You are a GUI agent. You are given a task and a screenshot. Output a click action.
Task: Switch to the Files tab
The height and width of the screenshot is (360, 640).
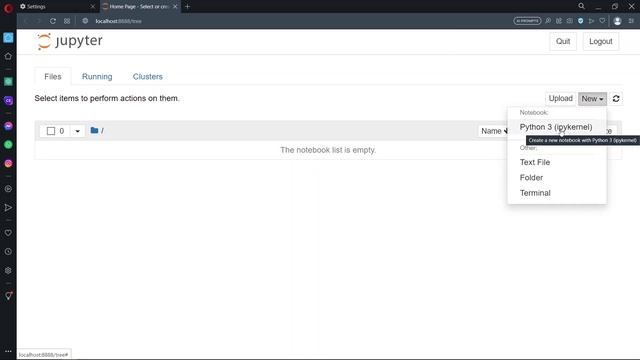tap(53, 76)
